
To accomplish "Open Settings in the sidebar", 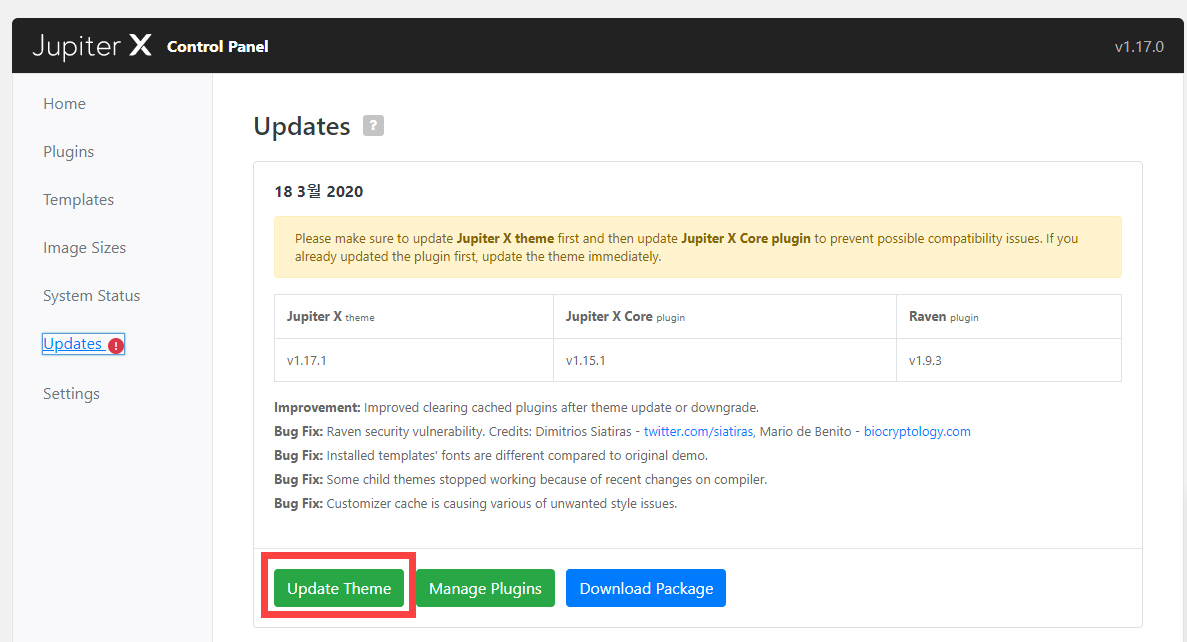I will pos(71,394).
